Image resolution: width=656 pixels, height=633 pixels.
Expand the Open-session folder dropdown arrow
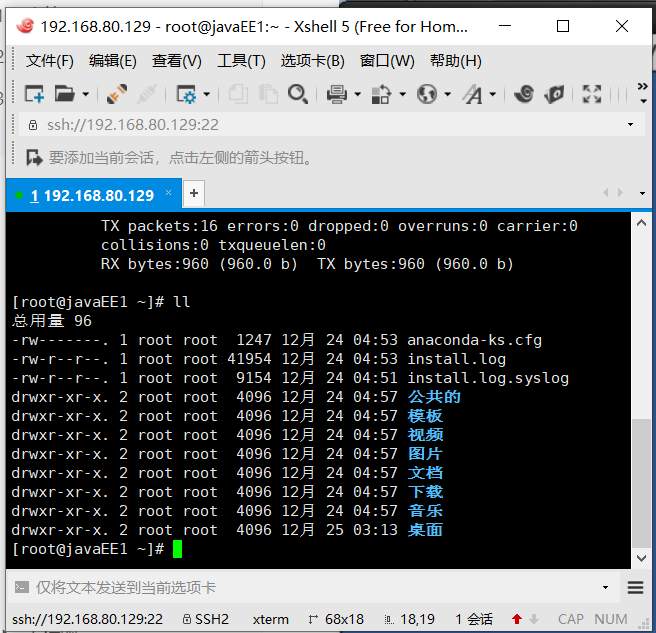click(86, 94)
